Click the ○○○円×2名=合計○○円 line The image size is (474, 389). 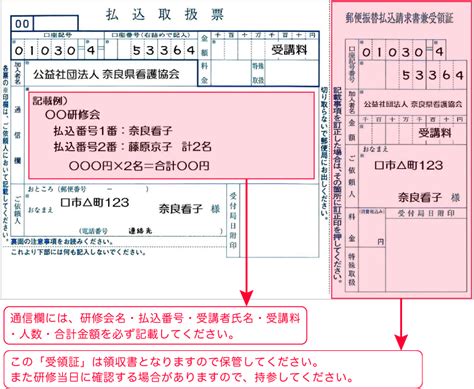139,166
